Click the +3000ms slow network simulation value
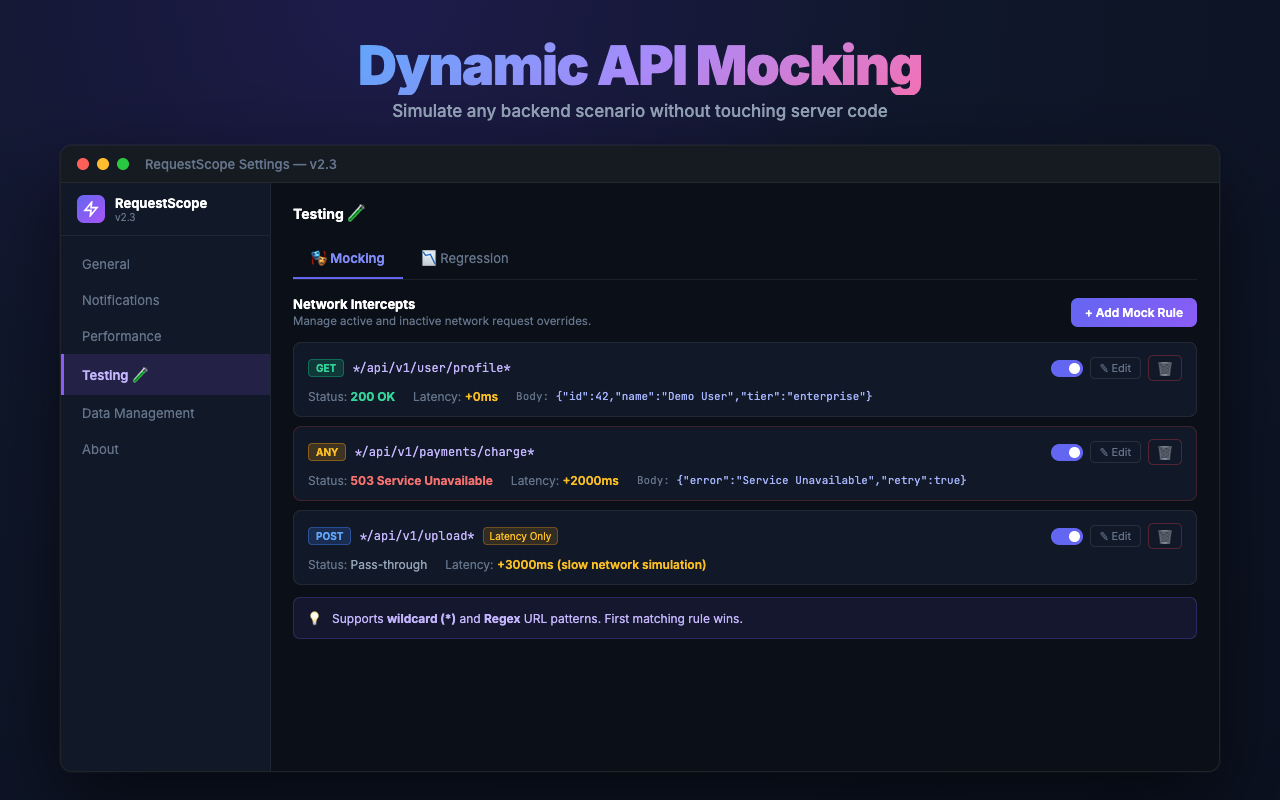 601,564
